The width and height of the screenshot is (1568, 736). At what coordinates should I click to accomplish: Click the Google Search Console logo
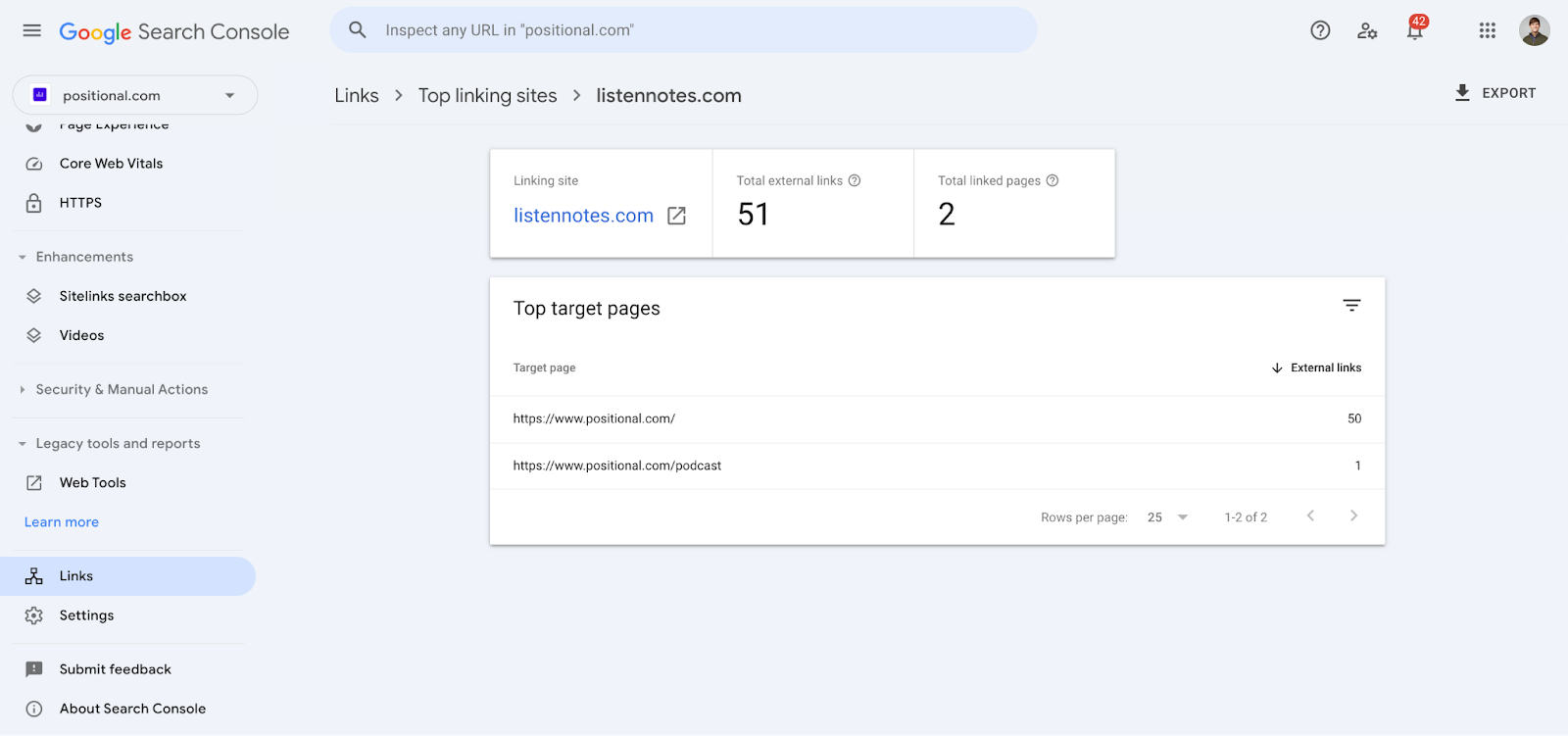[x=174, y=31]
